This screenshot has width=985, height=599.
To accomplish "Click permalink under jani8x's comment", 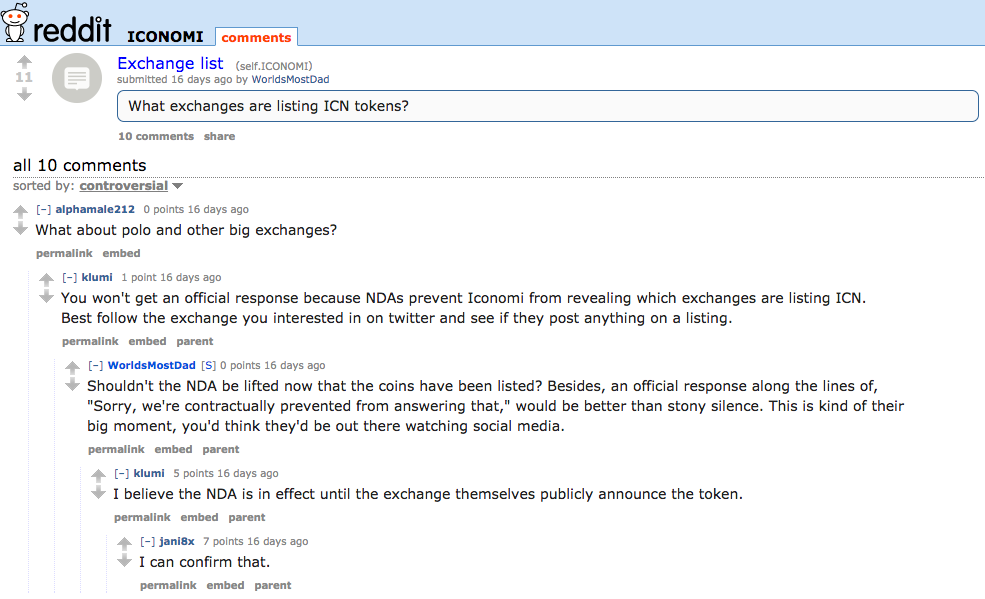I will [x=168, y=585].
